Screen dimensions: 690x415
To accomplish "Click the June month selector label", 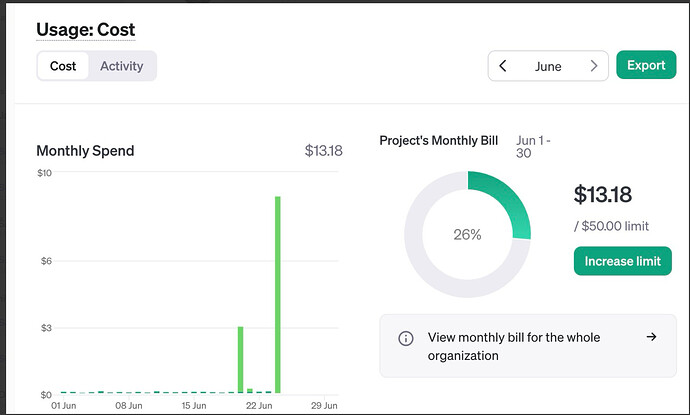I will click(x=548, y=66).
